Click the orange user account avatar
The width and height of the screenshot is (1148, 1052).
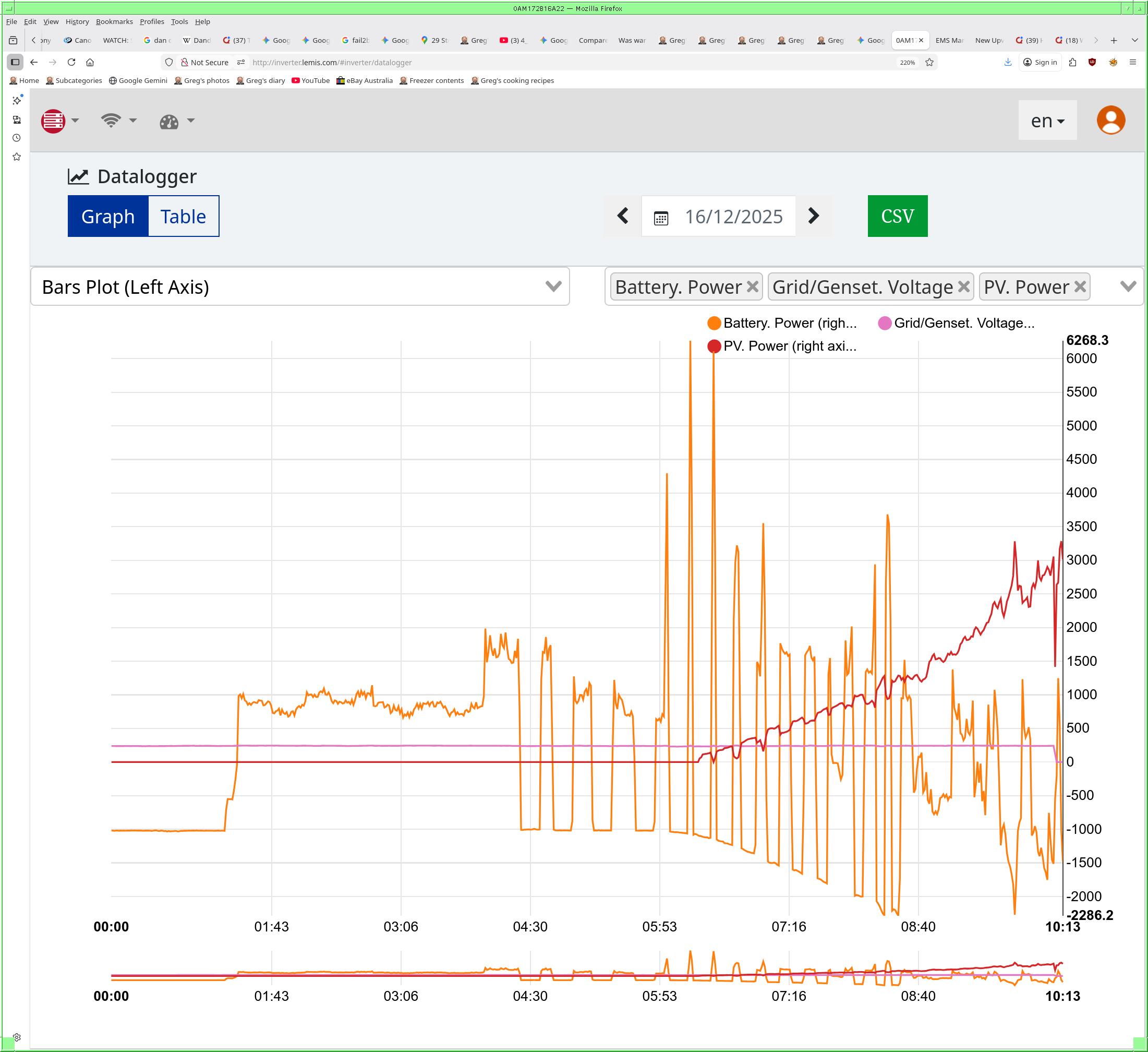(x=1110, y=120)
